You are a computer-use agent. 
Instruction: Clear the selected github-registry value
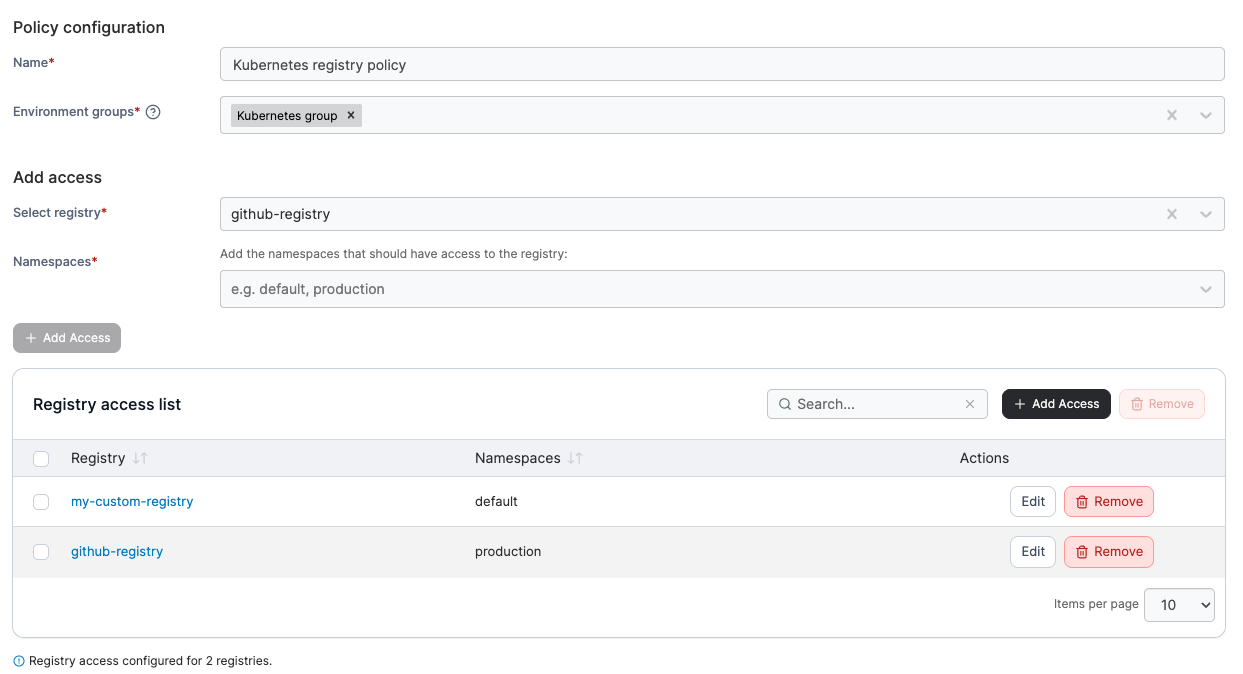click(x=1172, y=214)
